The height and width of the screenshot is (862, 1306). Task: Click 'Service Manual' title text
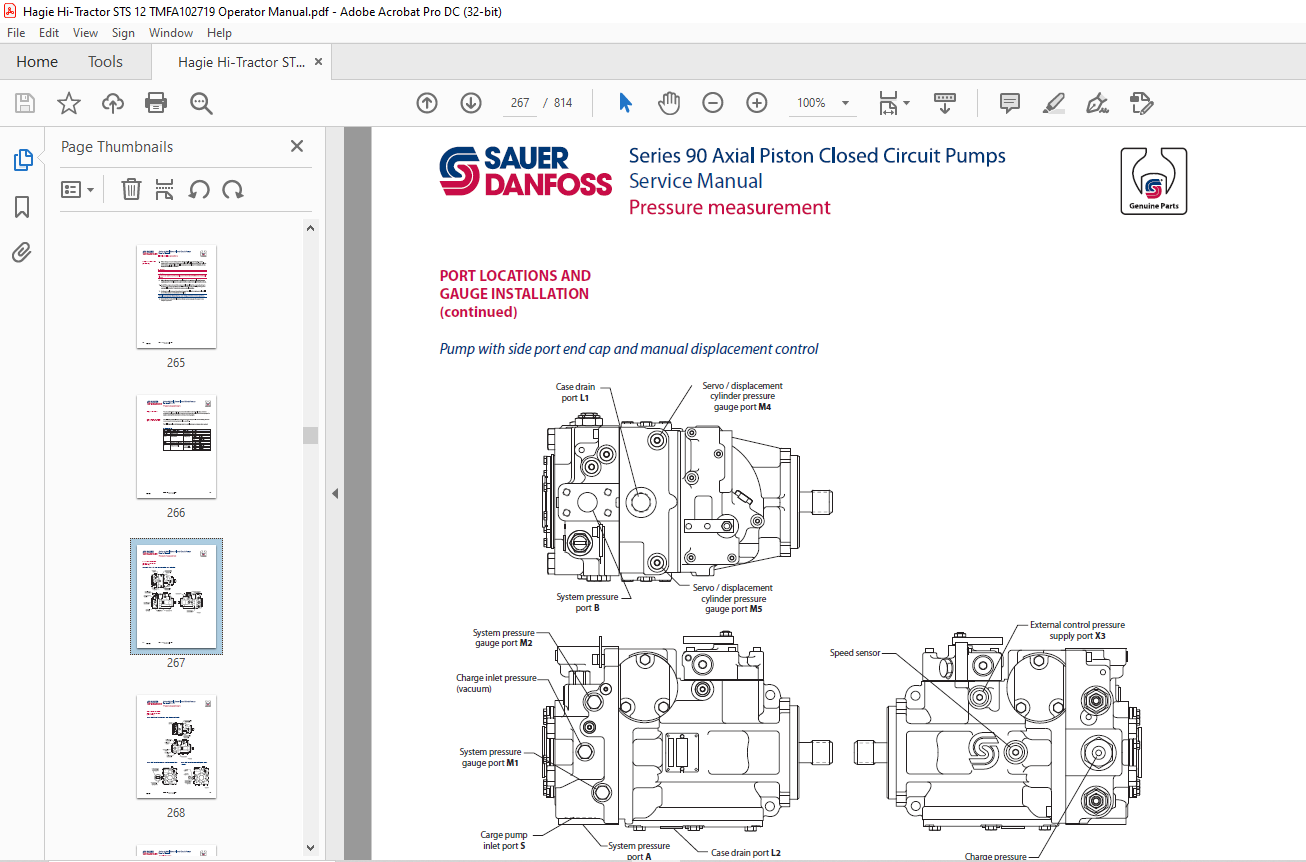coord(695,181)
